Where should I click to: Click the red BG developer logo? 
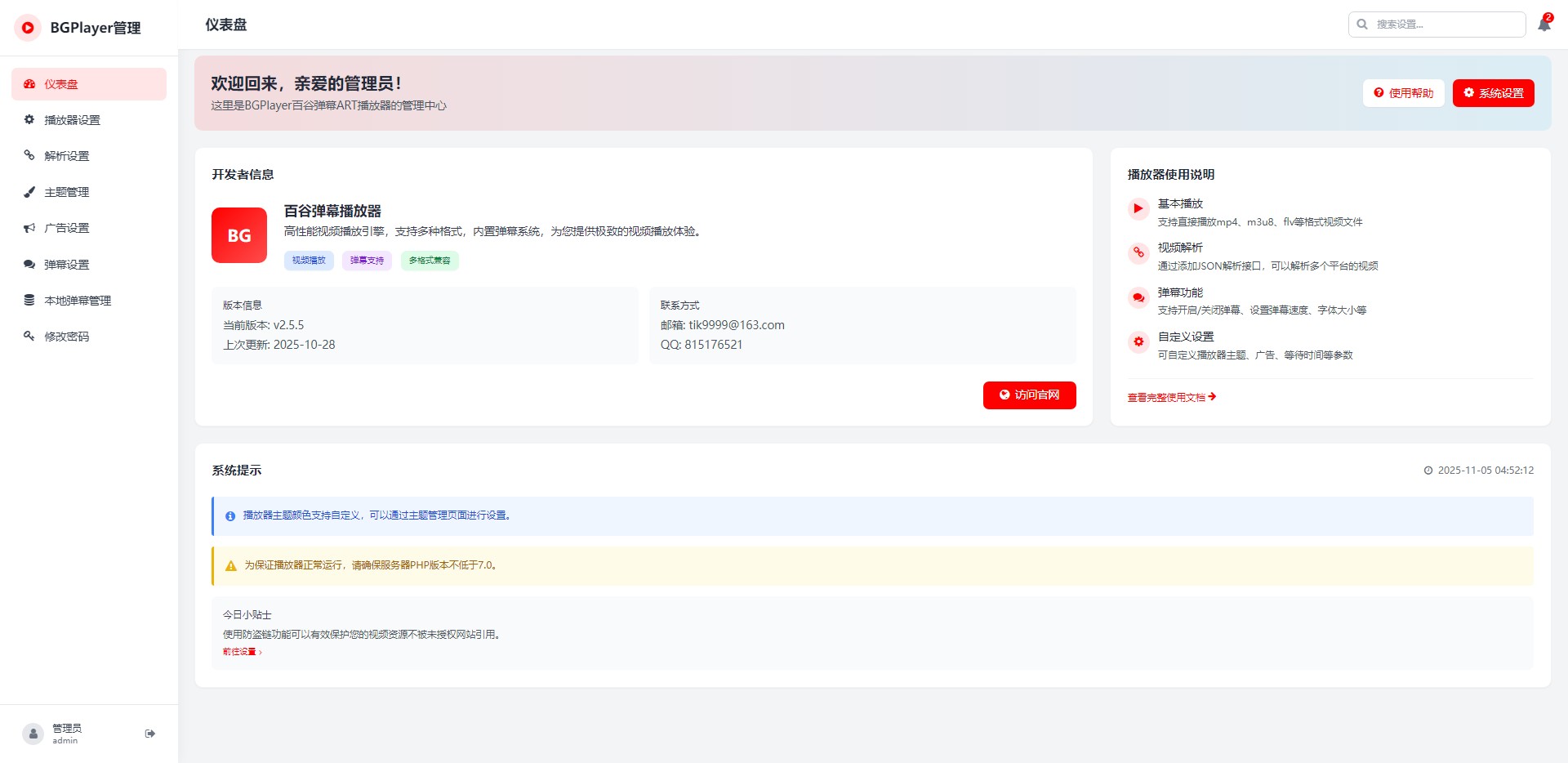pos(239,235)
